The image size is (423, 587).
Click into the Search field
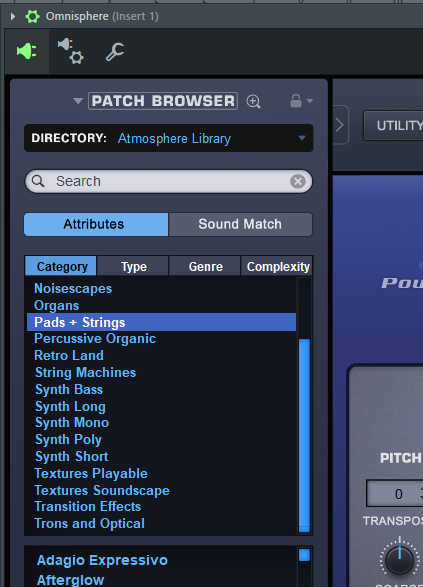coord(168,182)
